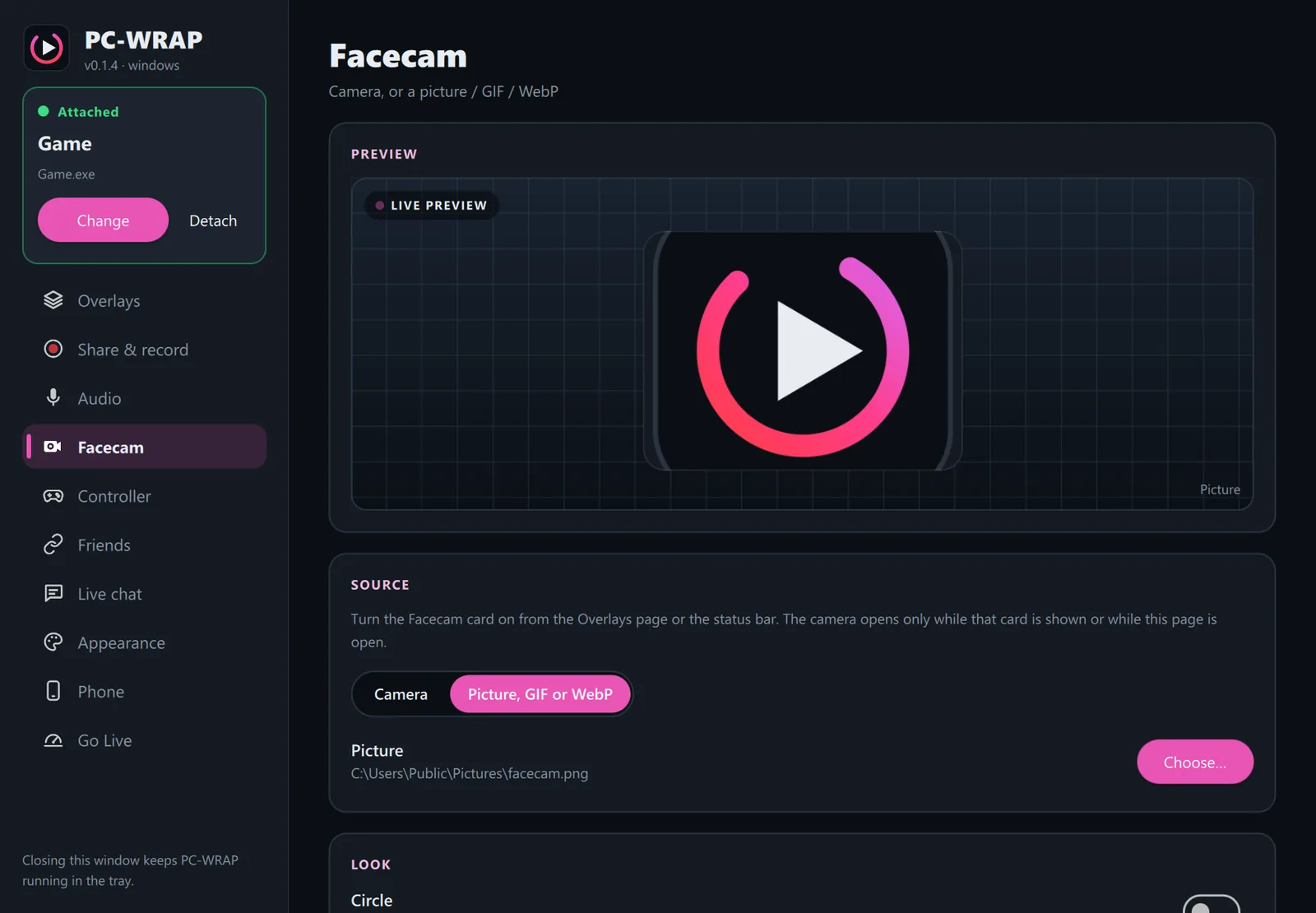Image resolution: width=1316 pixels, height=913 pixels.
Task: Click the PC-WRAP logo icon
Action: click(x=47, y=48)
